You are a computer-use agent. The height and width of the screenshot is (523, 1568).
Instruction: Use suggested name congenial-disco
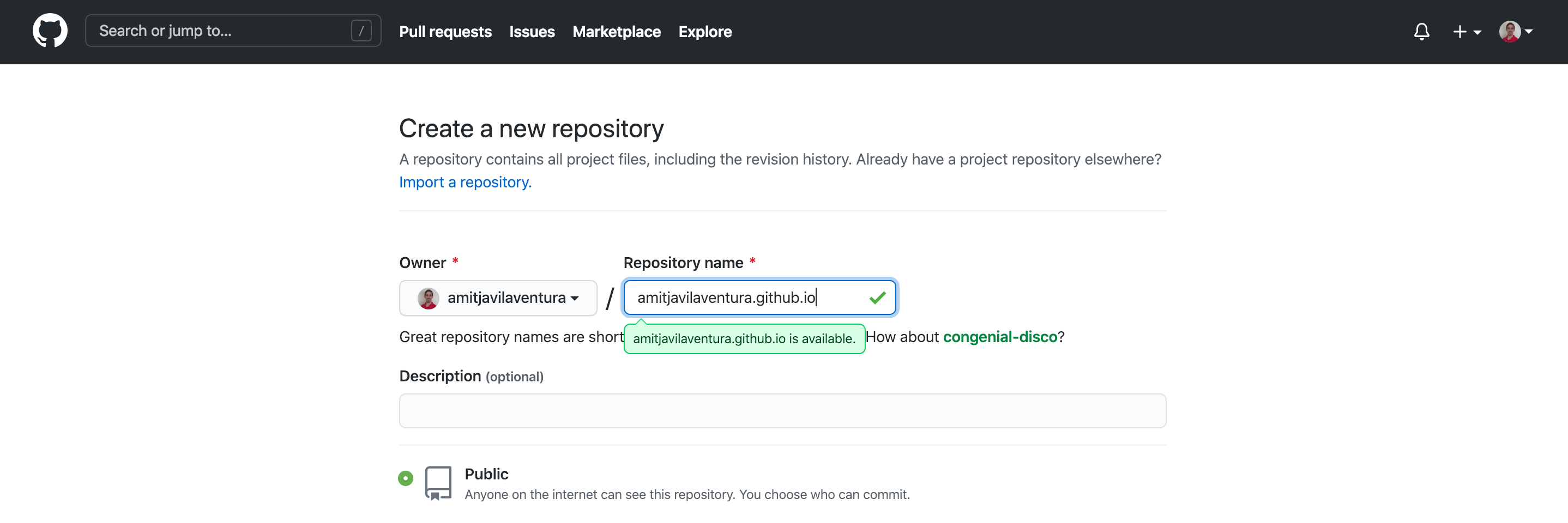999,337
